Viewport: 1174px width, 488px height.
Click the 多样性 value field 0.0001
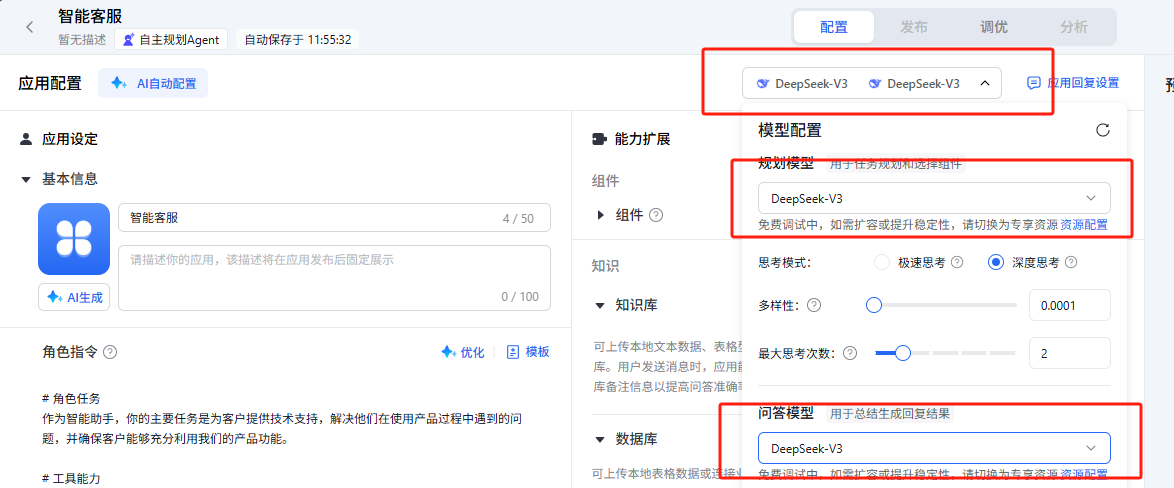point(1070,305)
